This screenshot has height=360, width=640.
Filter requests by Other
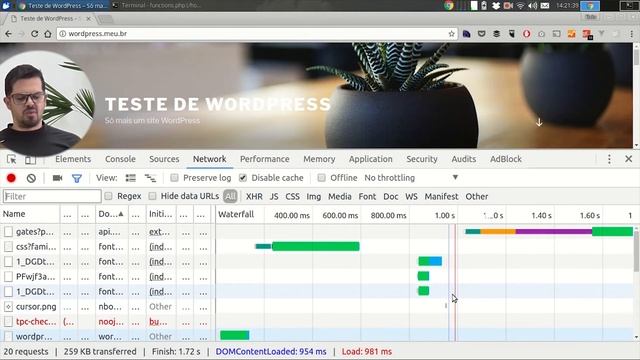point(477,196)
